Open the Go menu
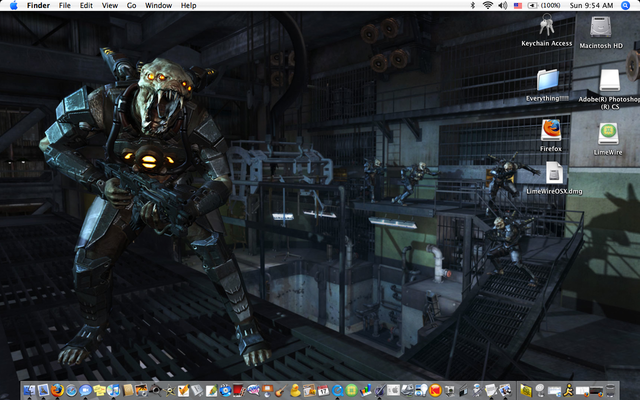Screen dimensions: 640x400 (x=131, y=6)
